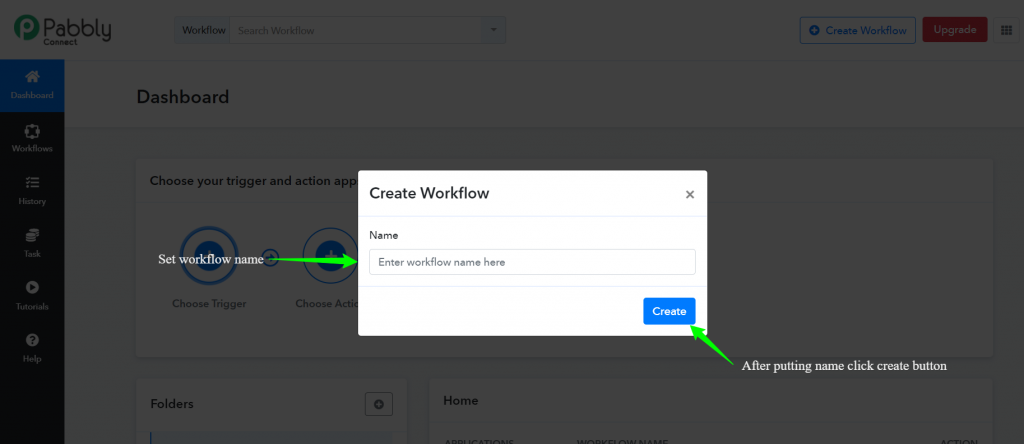Expand the workflow search dropdown arrow
This screenshot has width=1024, height=444.
pos(493,30)
